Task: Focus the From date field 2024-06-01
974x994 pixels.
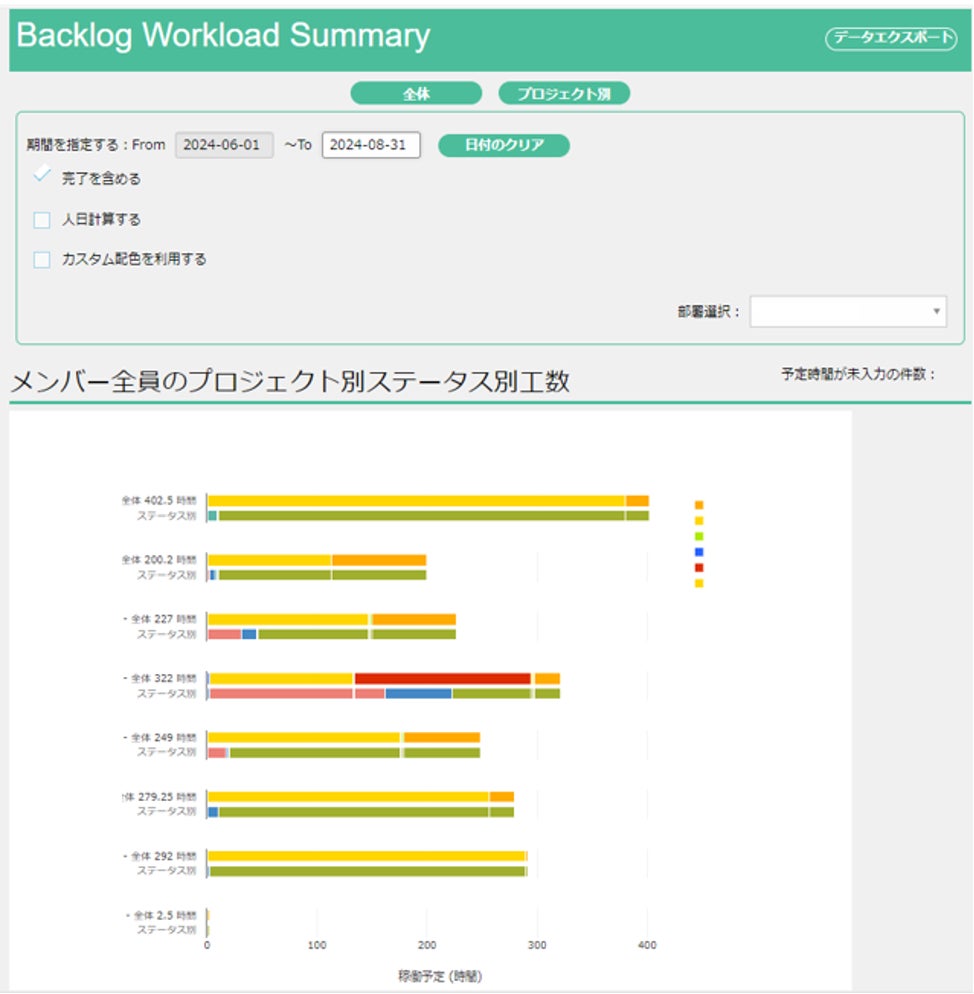Action: (224, 145)
